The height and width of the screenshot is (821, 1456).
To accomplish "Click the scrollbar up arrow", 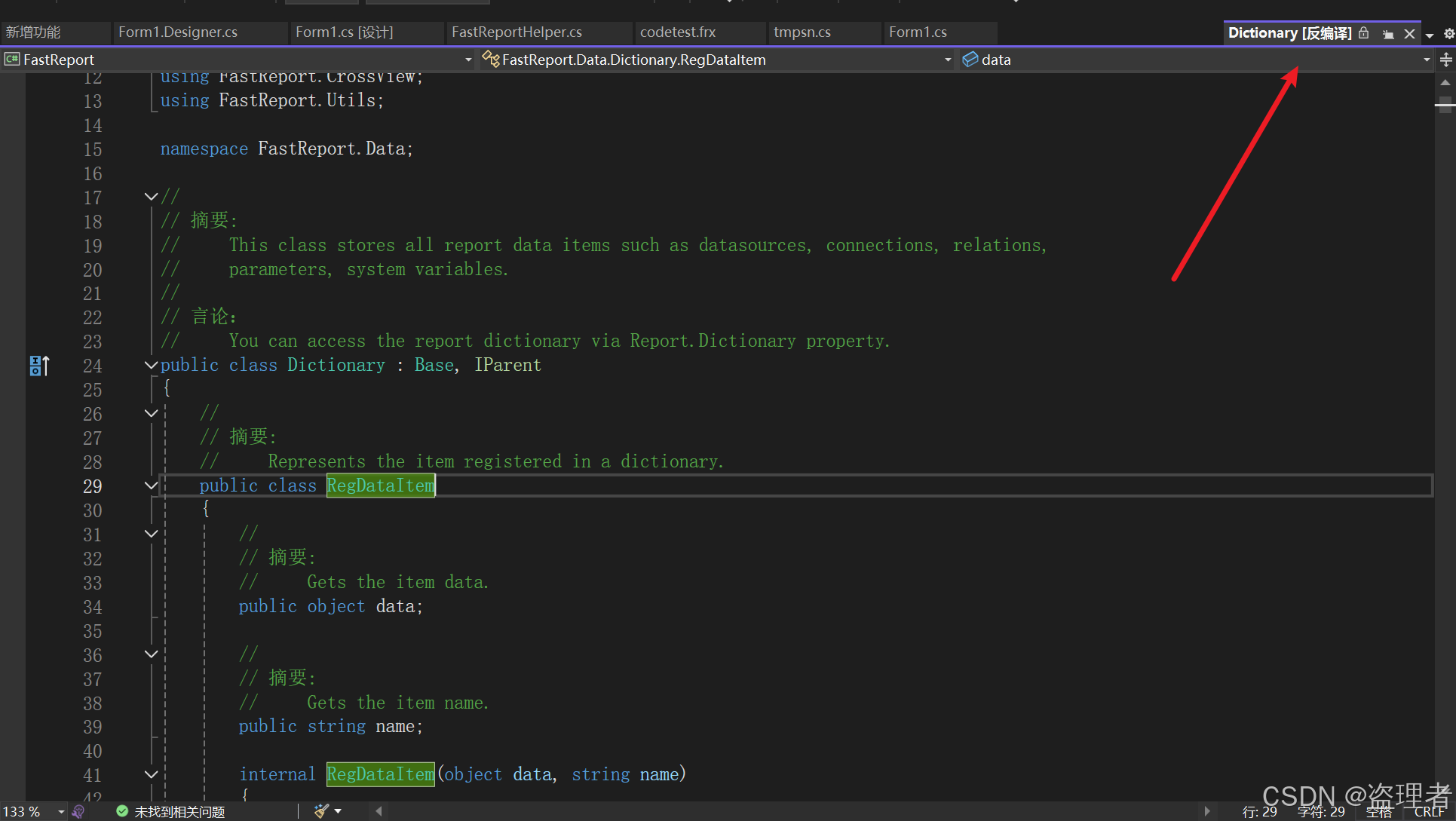I will [1445, 83].
